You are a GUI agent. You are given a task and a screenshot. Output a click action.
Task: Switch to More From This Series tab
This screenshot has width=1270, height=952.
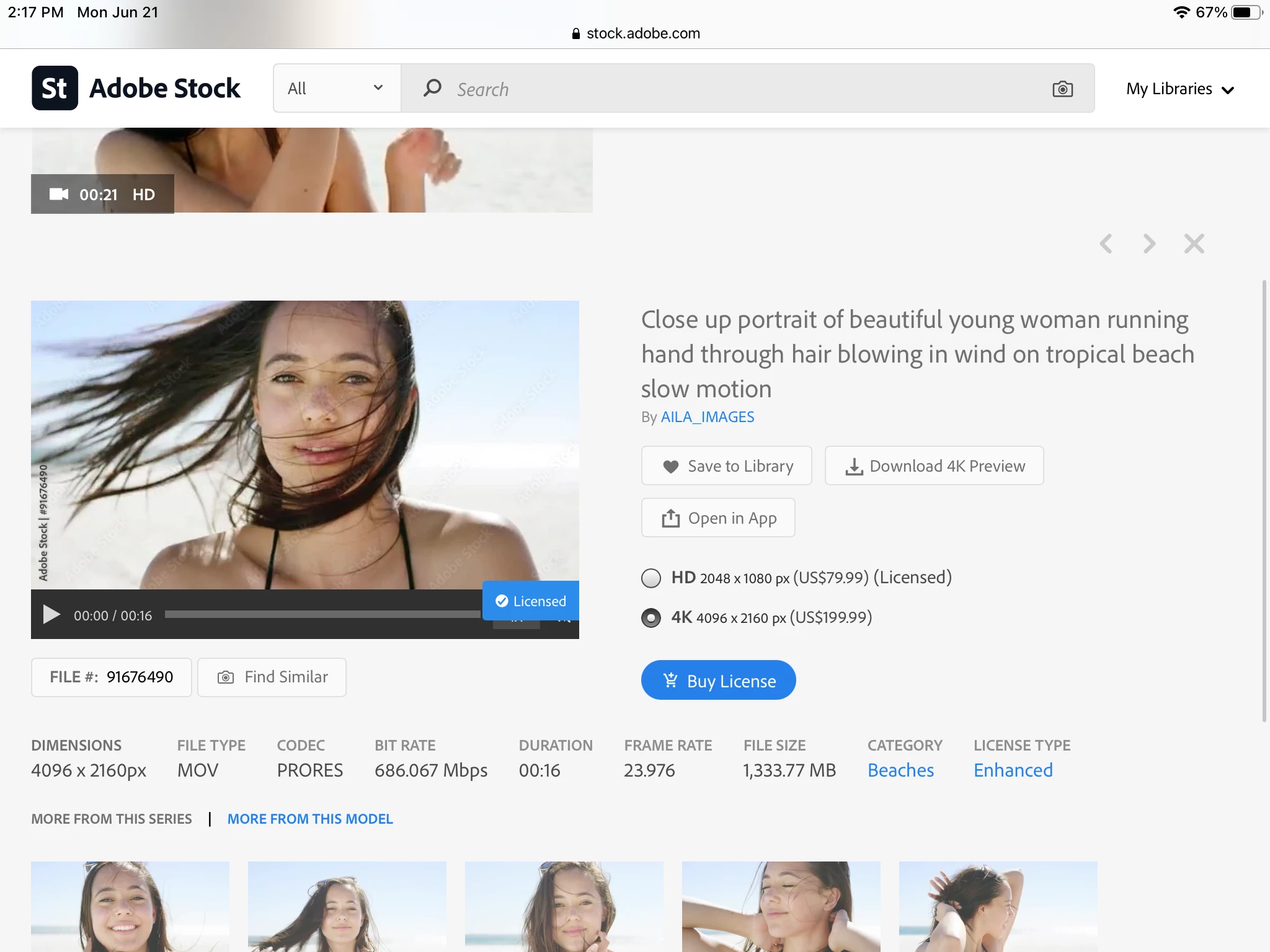click(112, 819)
